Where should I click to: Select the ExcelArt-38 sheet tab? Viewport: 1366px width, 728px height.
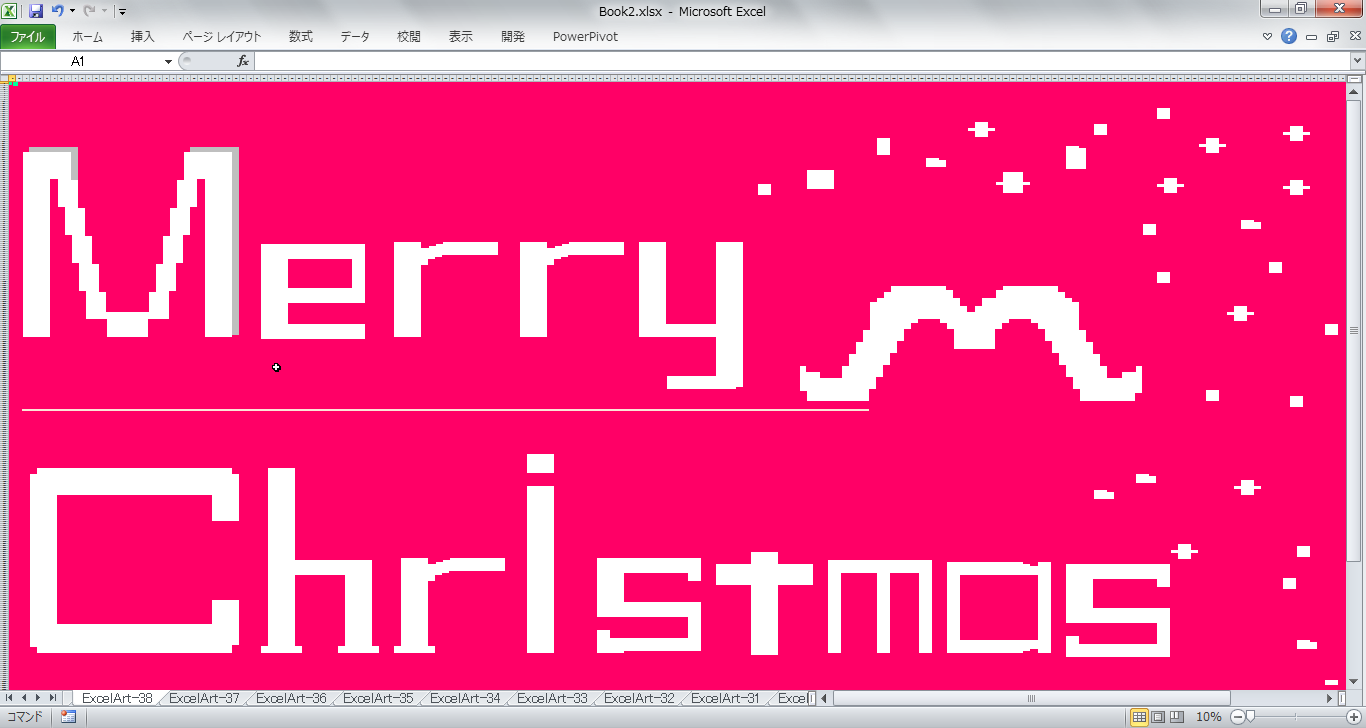[x=117, y=698]
